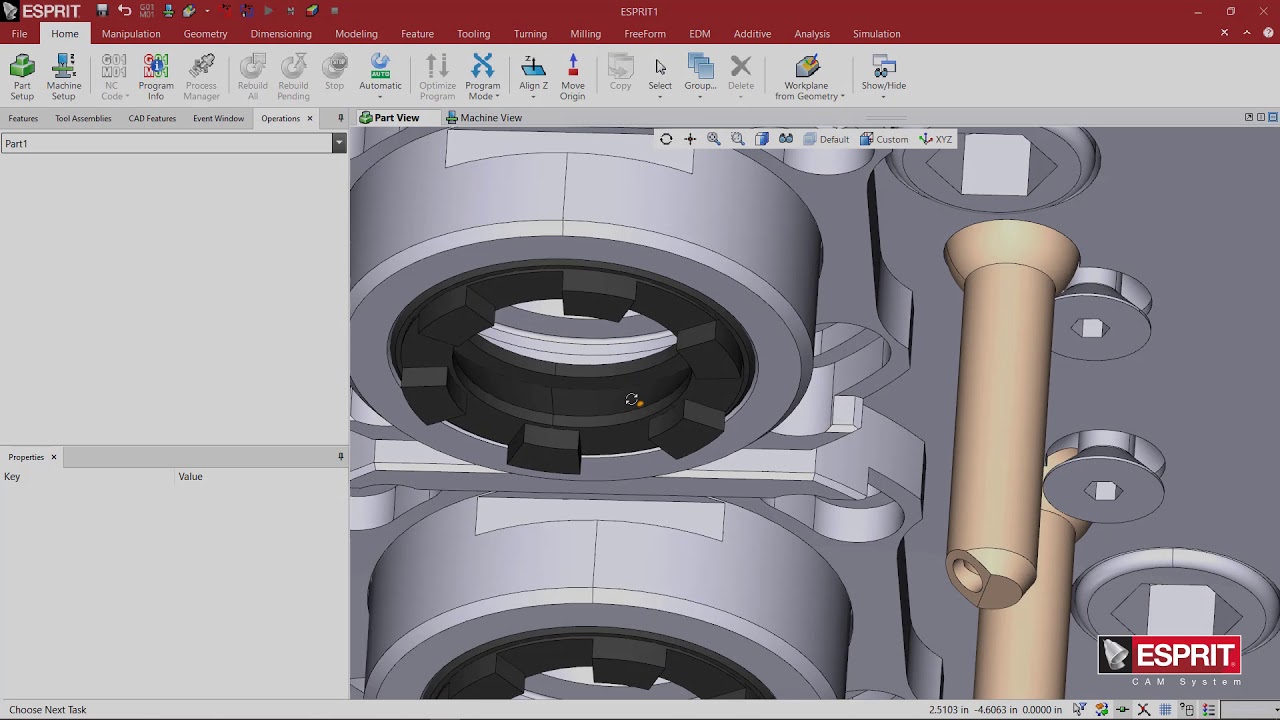Image resolution: width=1280 pixels, height=720 pixels.
Task: Open Part Setup in the ribbon
Action: point(22,77)
